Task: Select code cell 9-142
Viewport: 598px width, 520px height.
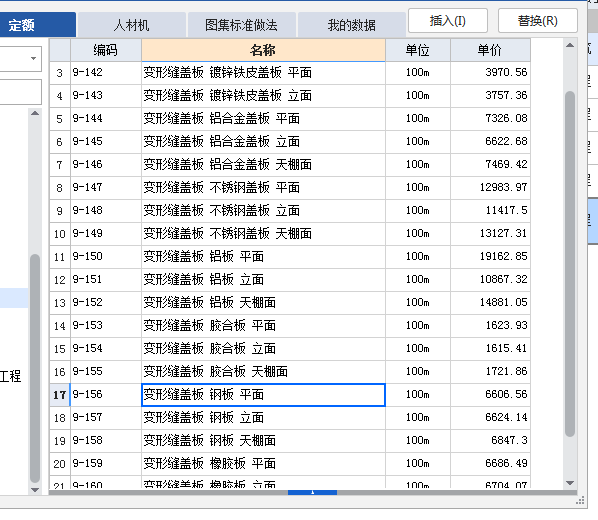Action: [106, 72]
